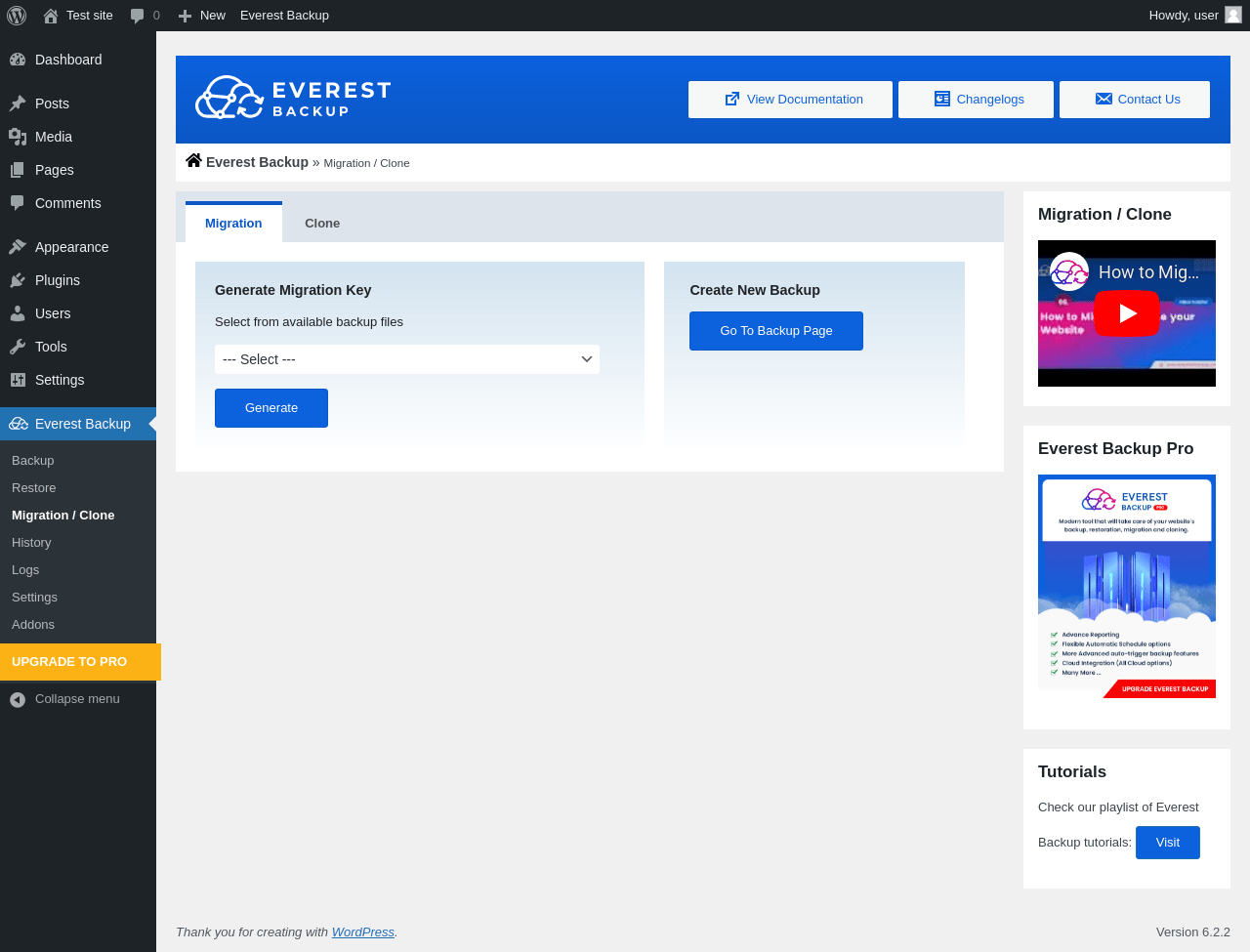
Task: Open the Test site home icon
Action: (51, 16)
